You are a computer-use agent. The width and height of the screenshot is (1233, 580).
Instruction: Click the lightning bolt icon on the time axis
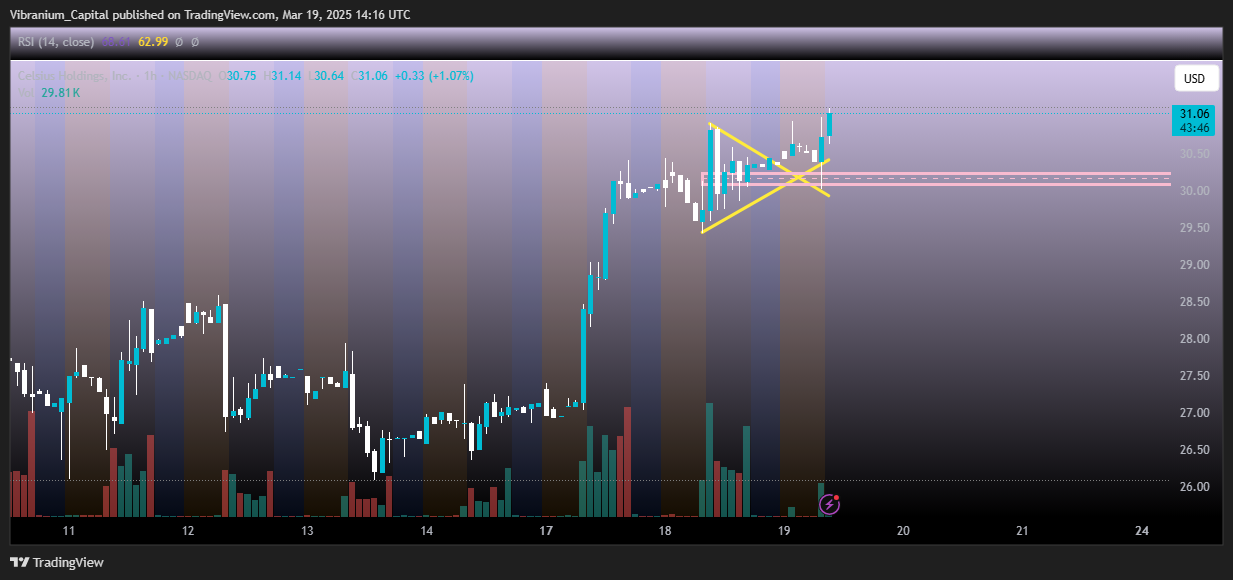pos(829,505)
